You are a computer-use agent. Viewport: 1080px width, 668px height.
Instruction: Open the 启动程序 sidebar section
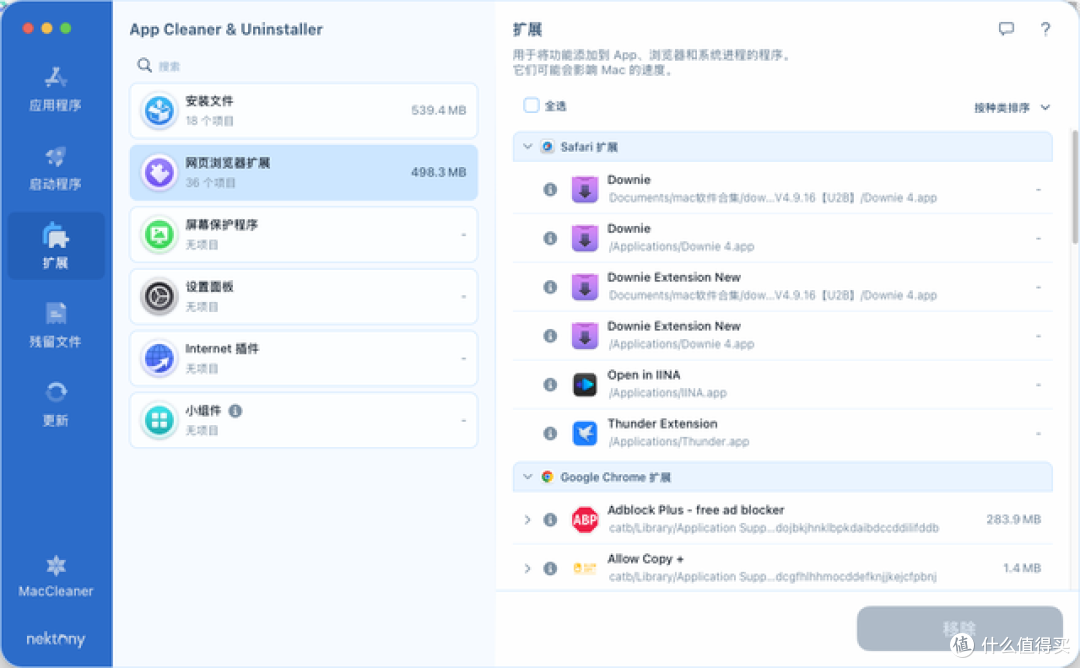55,168
